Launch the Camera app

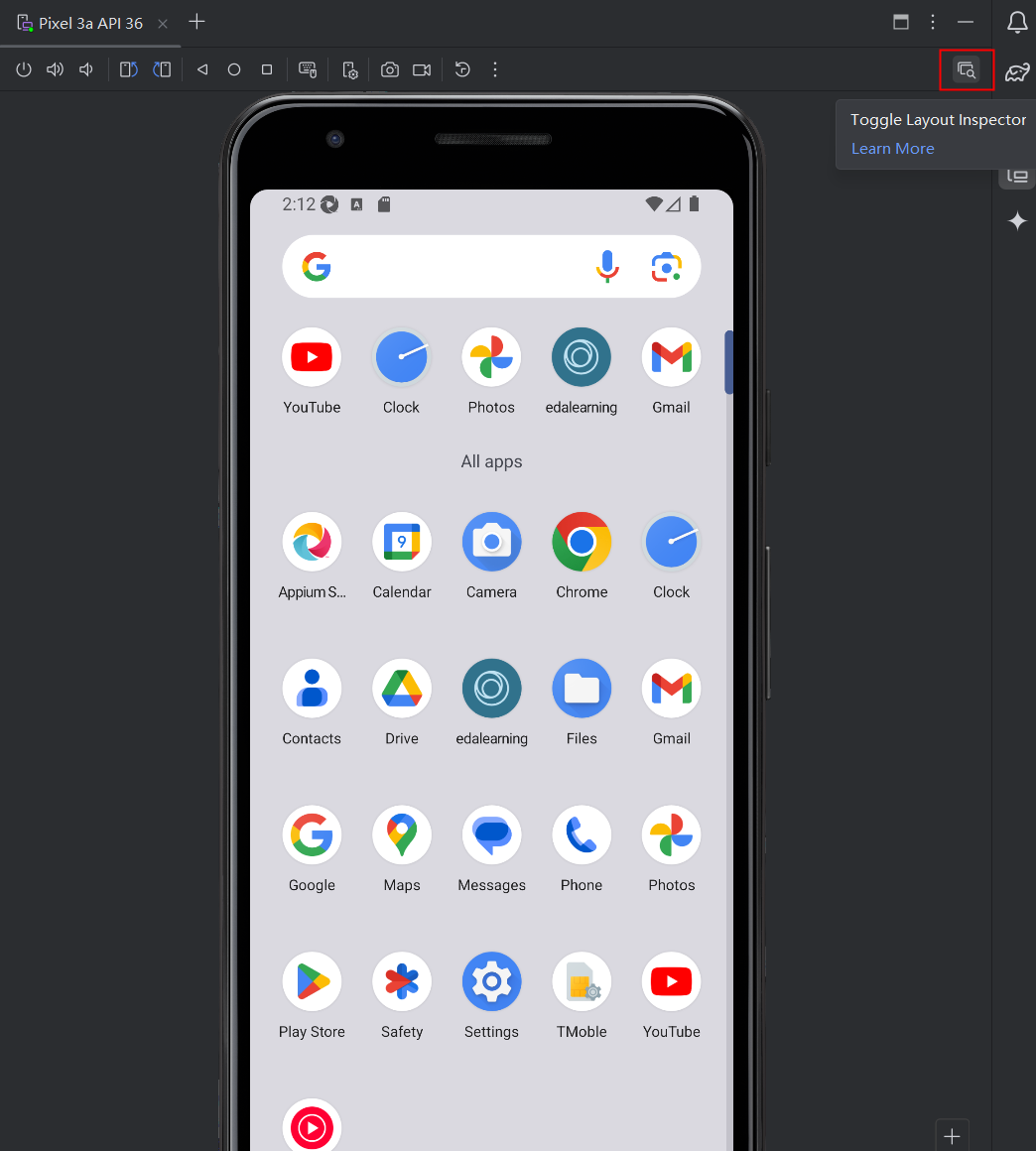tap(491, 557)
